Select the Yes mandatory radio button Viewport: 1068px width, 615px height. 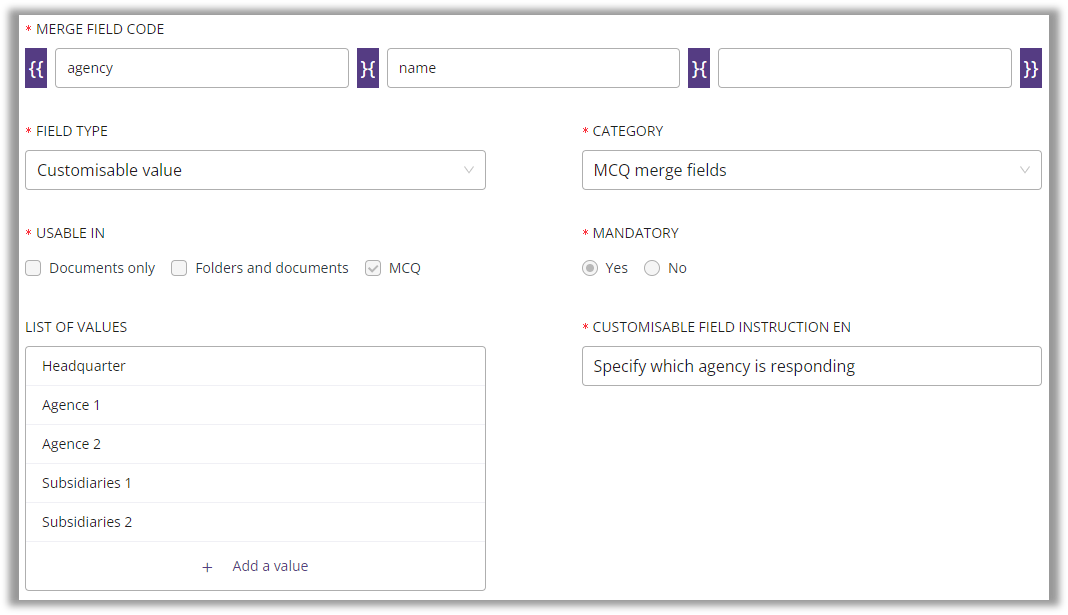[590, 268]
